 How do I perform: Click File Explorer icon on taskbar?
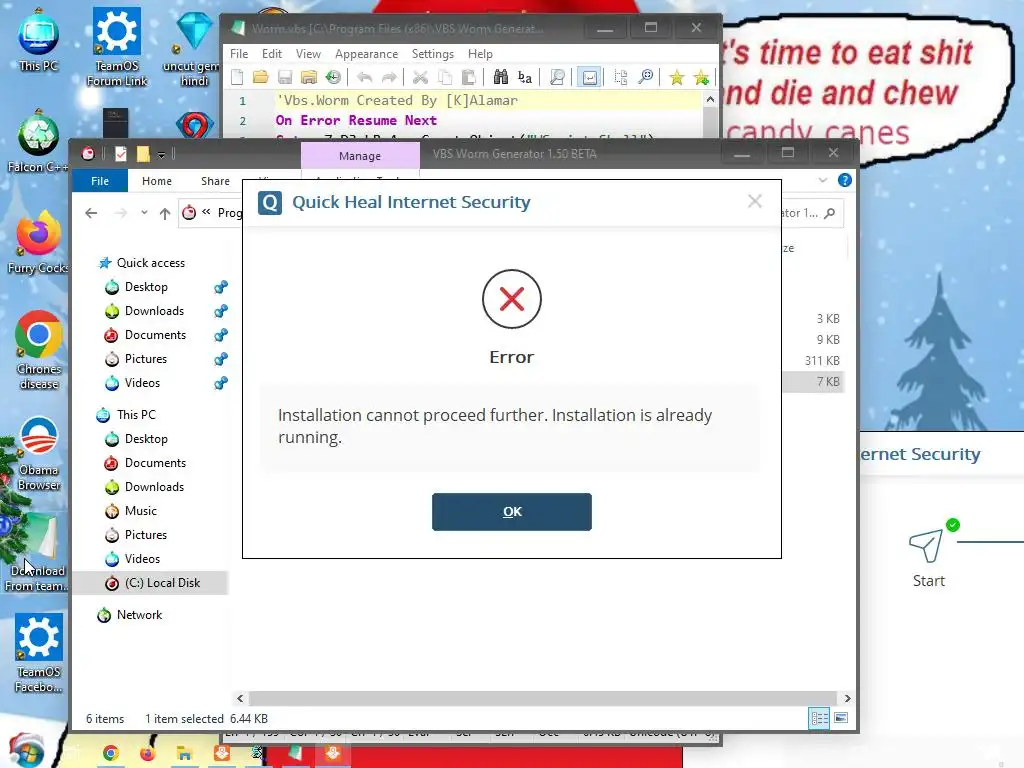[184, 754]
